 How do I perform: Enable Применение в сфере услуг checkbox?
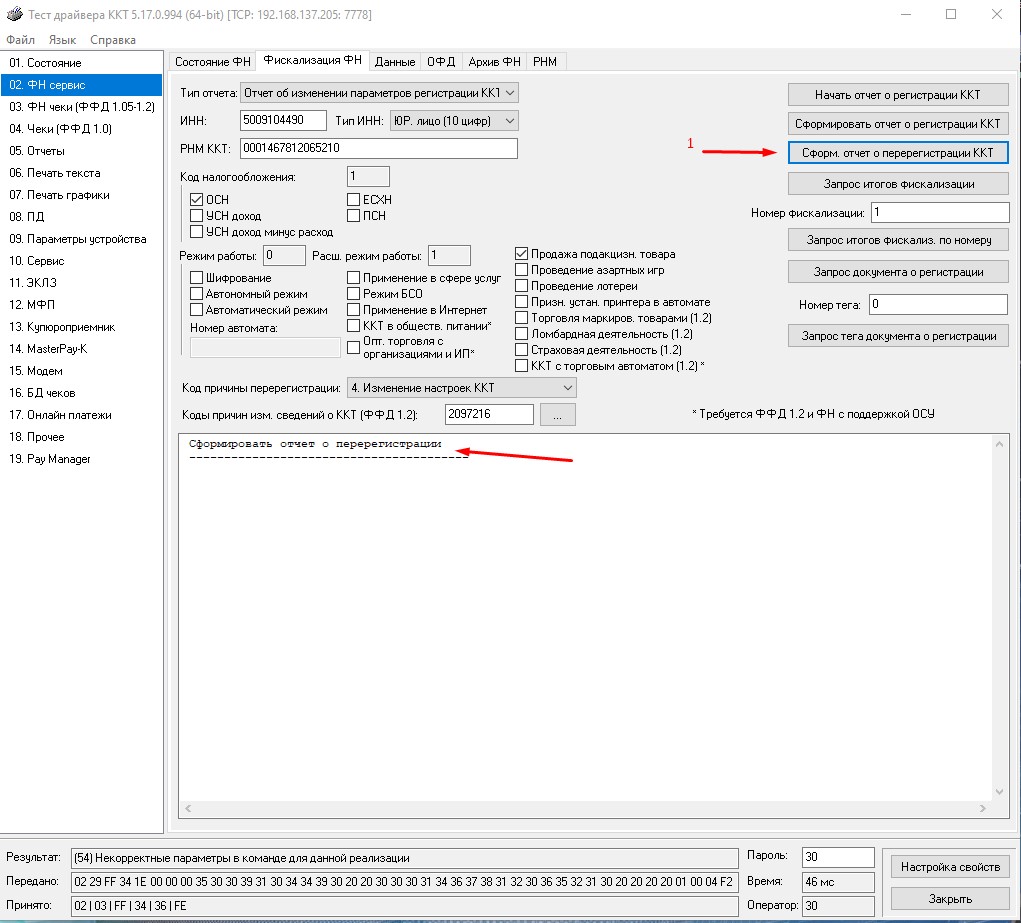[x=354, y=277]
